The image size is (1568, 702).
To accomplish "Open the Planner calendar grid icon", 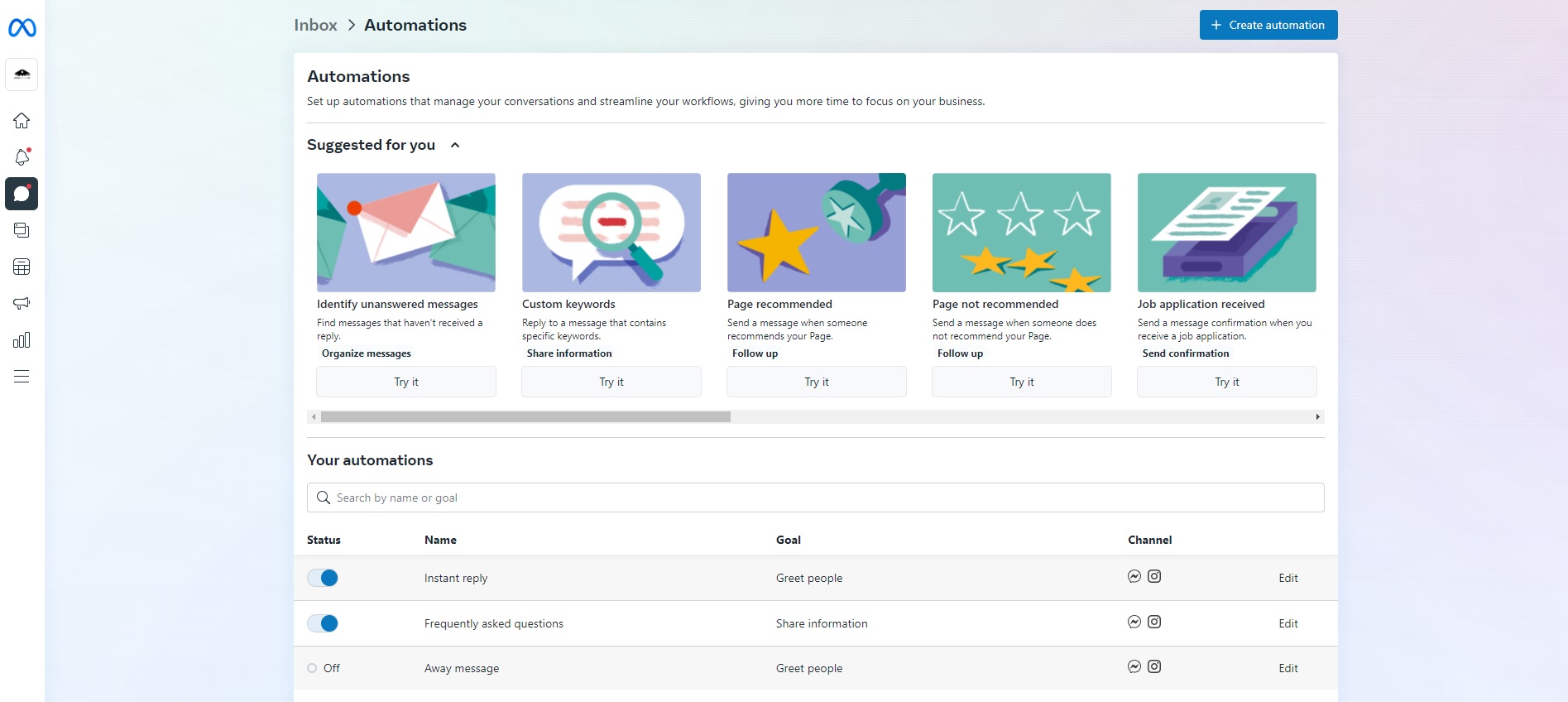I will point(22,267).
